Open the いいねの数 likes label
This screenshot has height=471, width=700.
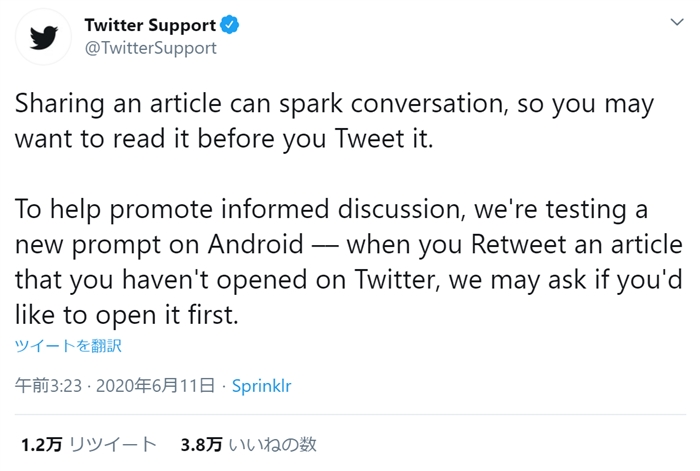click(x=273, y=444)
